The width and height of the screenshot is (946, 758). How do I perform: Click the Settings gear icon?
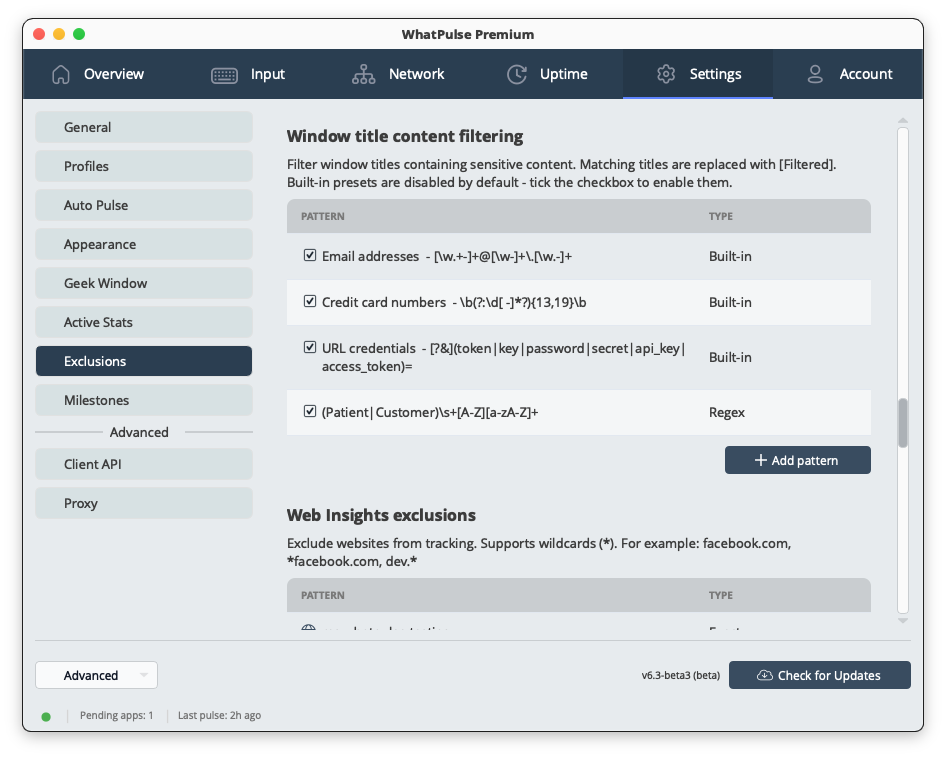(x=666, y=74)
